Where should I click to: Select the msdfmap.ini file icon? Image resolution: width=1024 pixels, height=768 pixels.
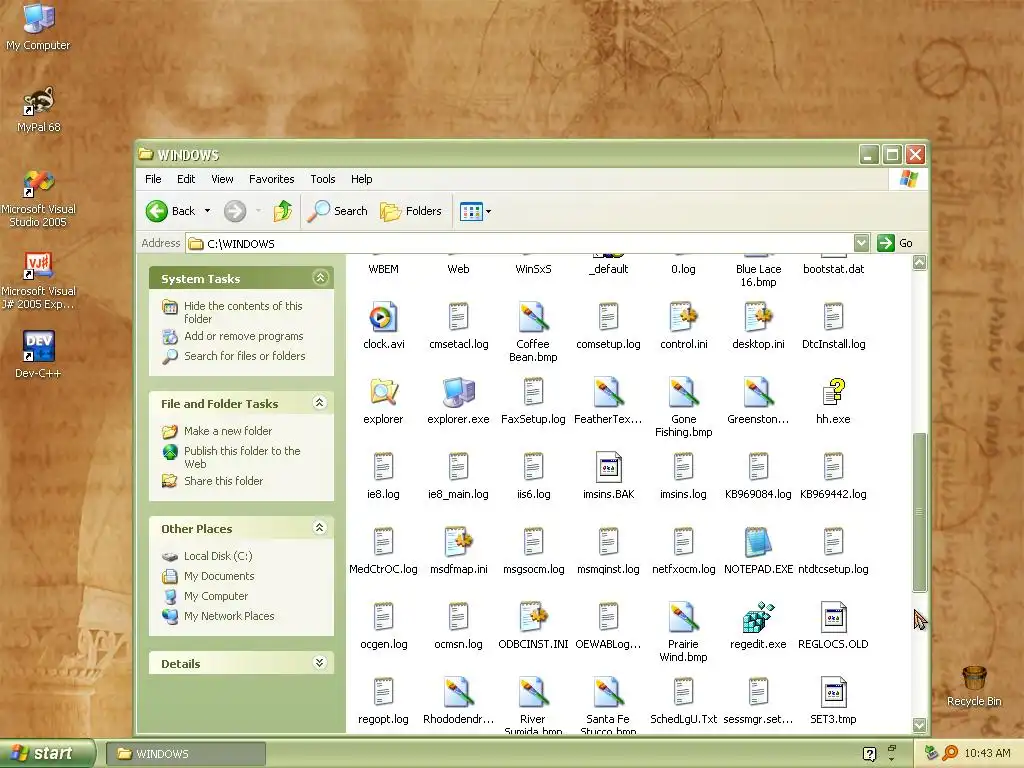[x=458, y=542]
